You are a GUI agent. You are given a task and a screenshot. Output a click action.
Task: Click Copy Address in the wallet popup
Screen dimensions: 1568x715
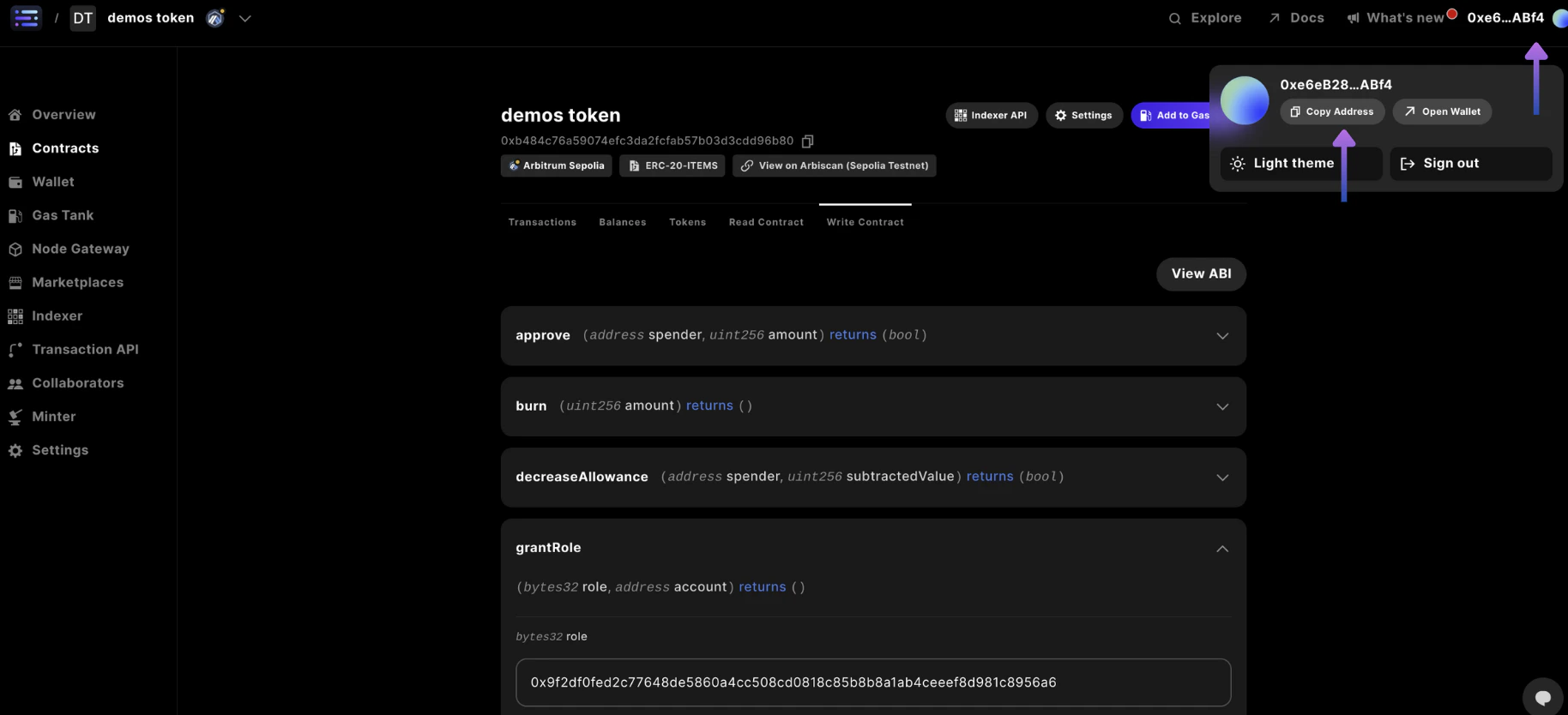[x=1332, y=111]
